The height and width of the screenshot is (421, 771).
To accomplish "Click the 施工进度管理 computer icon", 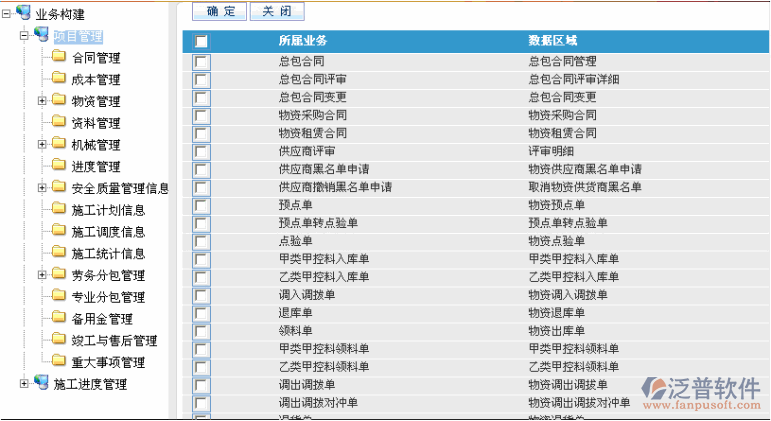I will 41,382.
